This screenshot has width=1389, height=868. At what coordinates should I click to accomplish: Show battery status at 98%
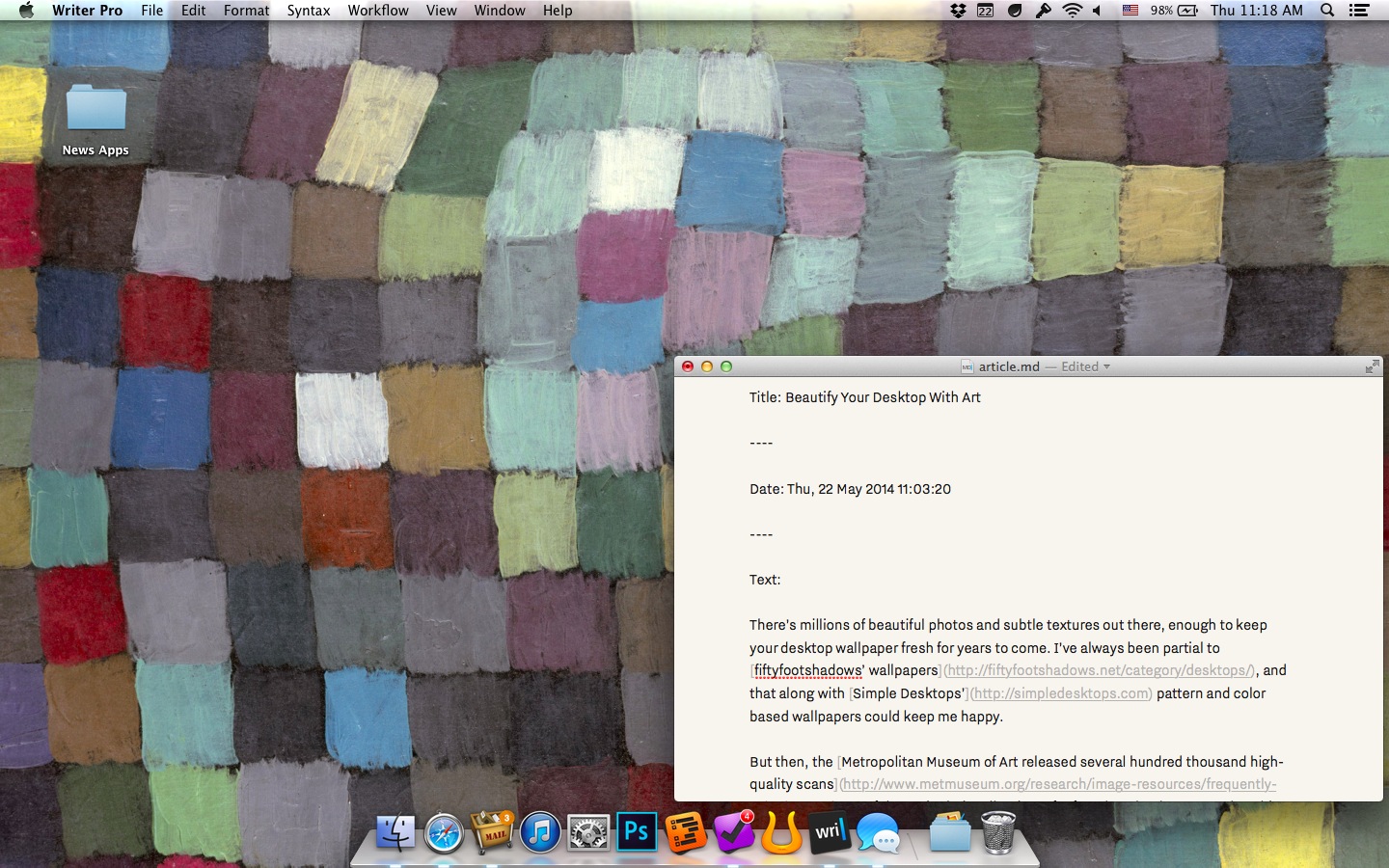tap(1174, 11)
